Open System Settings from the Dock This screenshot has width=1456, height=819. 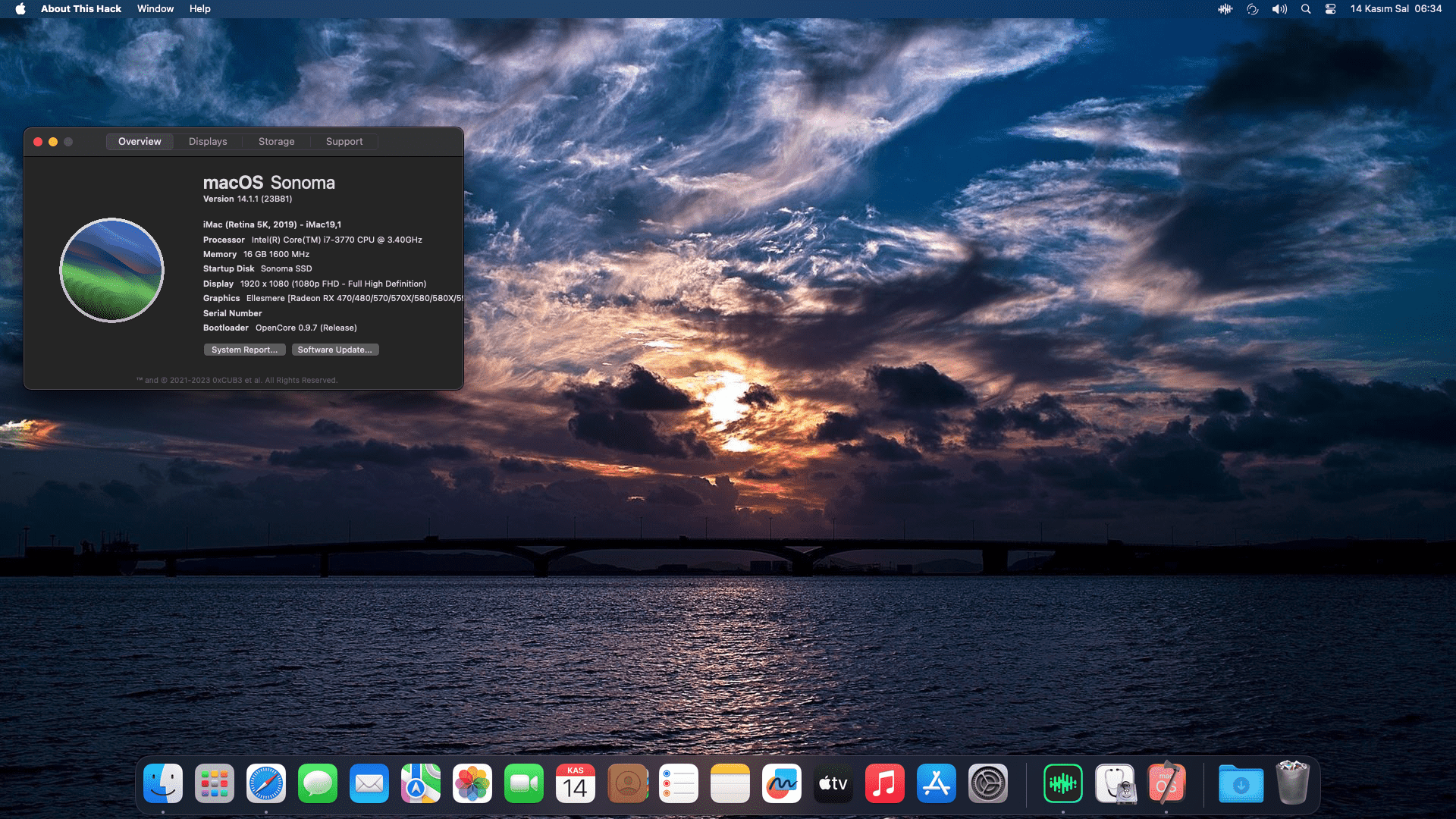click(988, 783)
